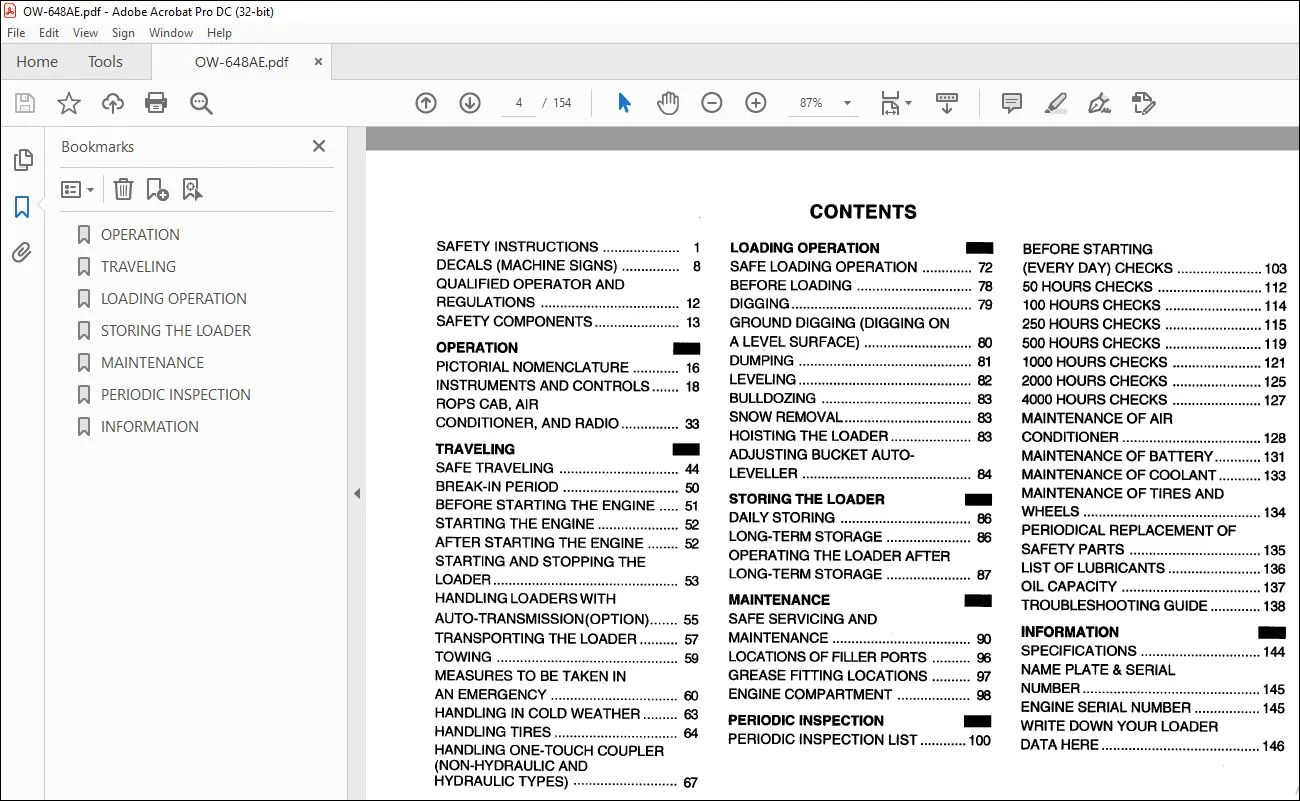Screen dimensions: 1300x801
Task: Click the Save file icon
Action: 25,103
